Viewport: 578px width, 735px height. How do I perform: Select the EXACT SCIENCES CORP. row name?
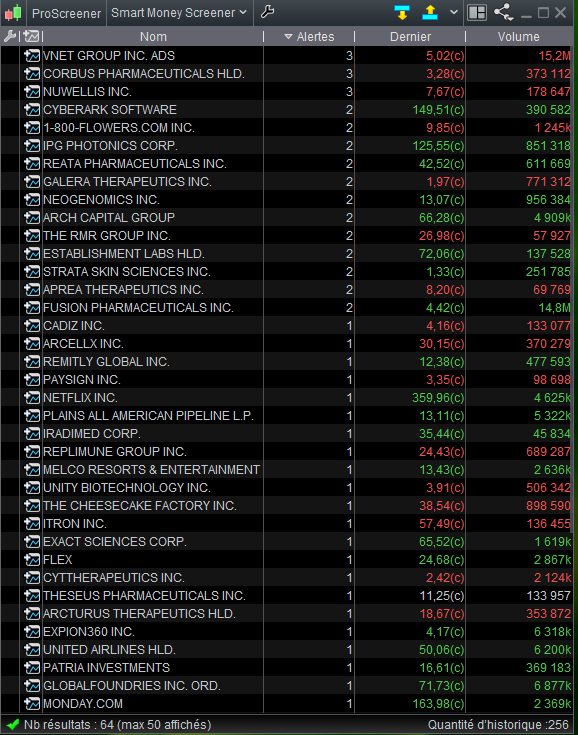pos(115,542)
